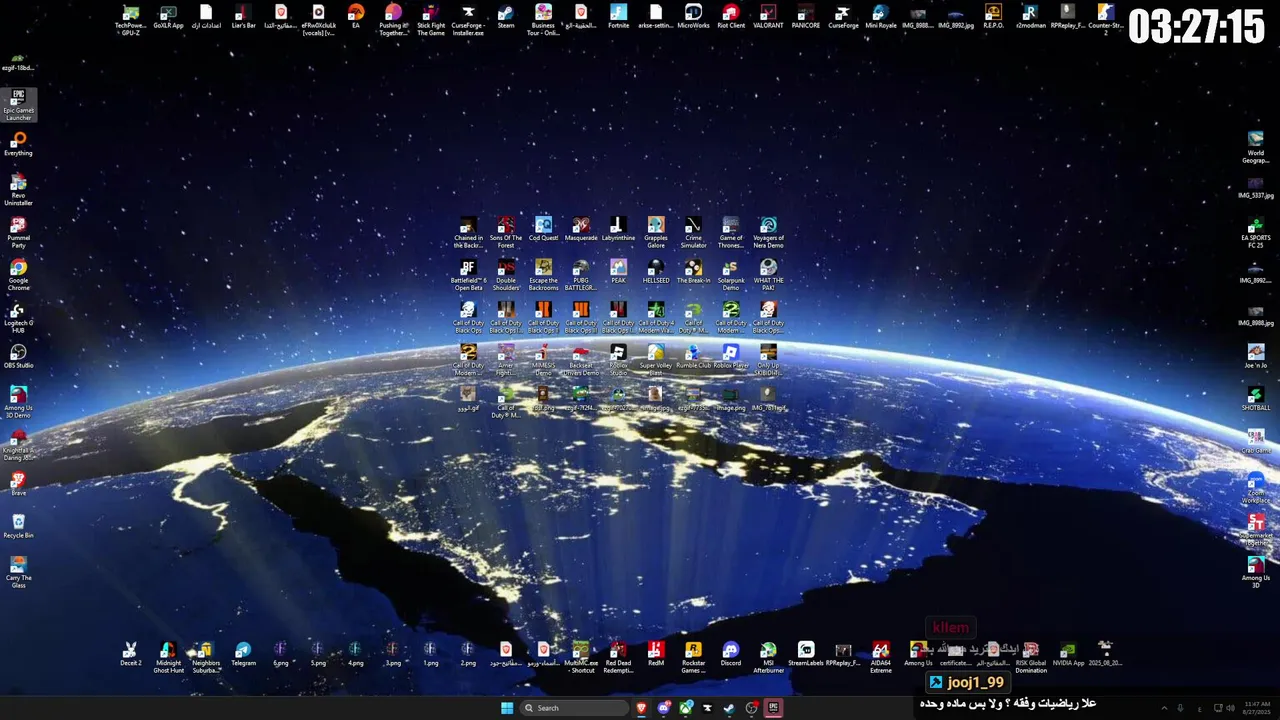Viewport: 1280px width, 720px height.
Task: Open EA SPORTS FC 25 shortcut
Action: [1256, 232]
